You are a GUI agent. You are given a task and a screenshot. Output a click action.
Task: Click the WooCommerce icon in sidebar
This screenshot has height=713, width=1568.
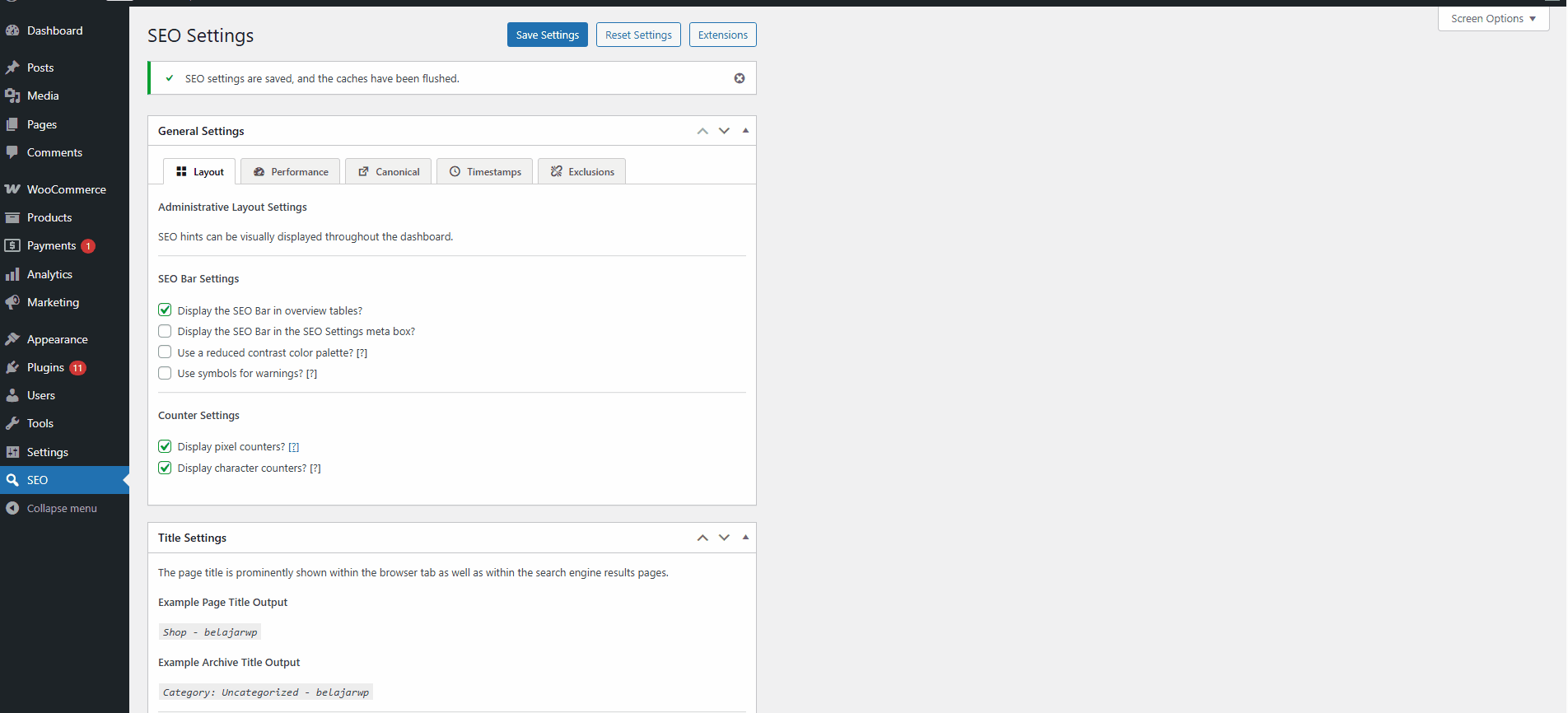[12, 189]
